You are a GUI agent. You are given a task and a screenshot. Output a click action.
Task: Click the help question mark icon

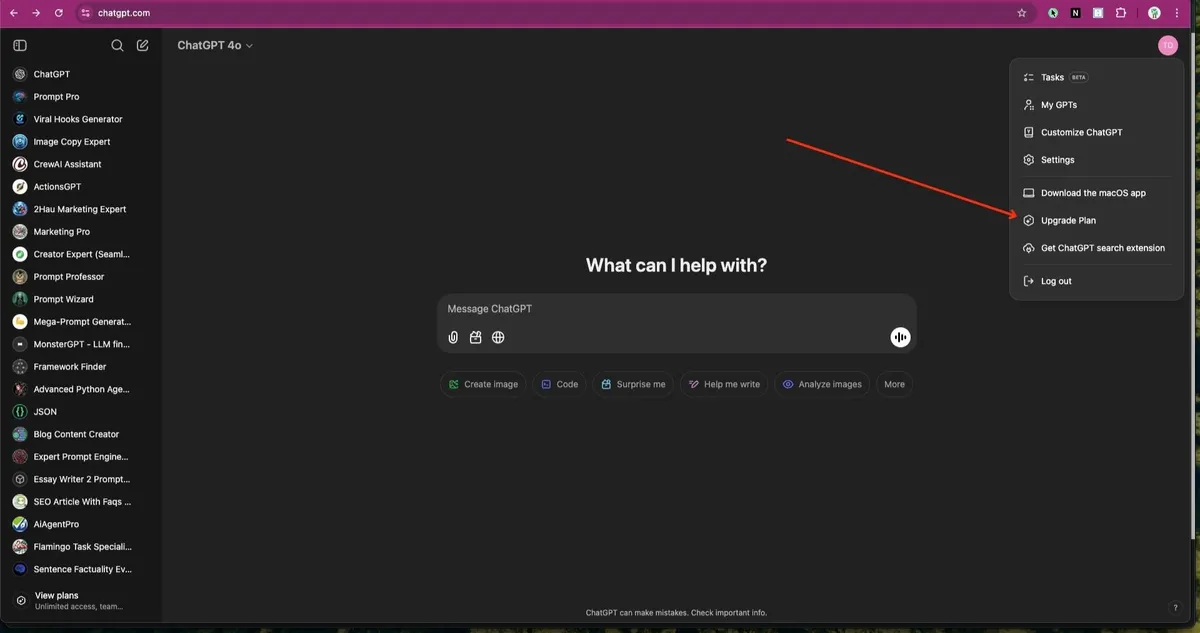(1174, 607)
